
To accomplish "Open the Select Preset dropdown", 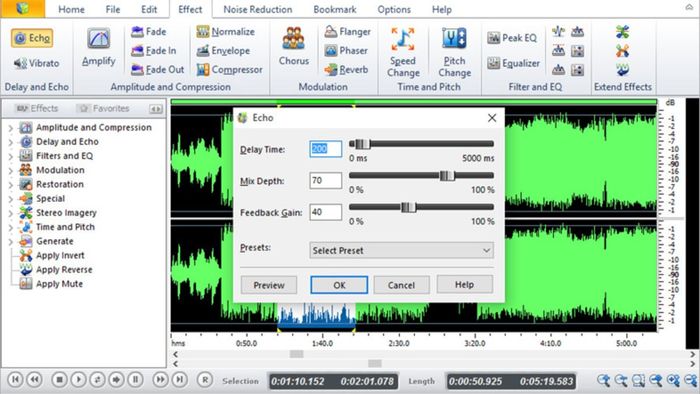I will (x=401, y=250).
